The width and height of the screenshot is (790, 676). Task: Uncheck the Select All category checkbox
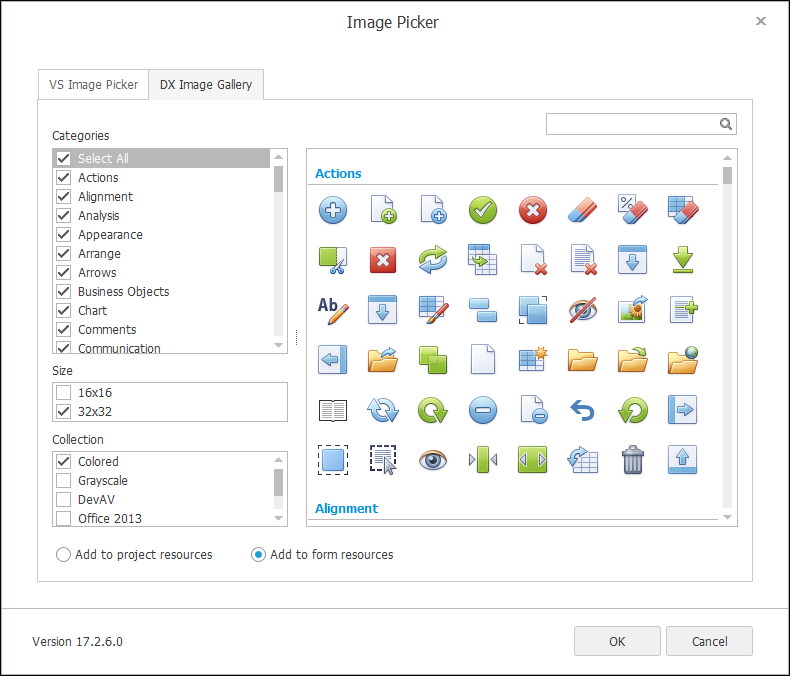[63, 158]
